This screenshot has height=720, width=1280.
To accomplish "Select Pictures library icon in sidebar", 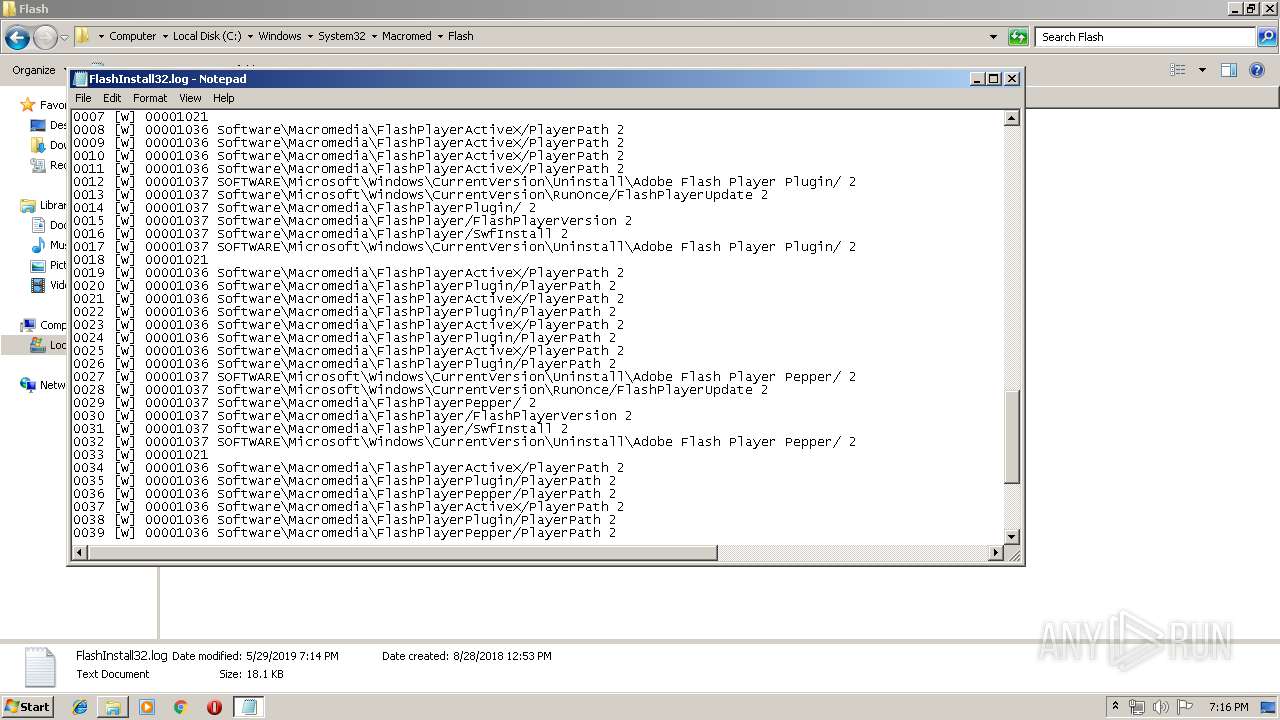I will [x=38, y=265].
